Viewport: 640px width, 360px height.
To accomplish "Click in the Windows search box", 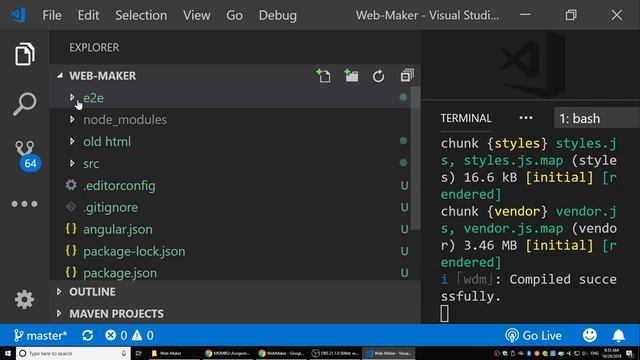I will 73,353.
